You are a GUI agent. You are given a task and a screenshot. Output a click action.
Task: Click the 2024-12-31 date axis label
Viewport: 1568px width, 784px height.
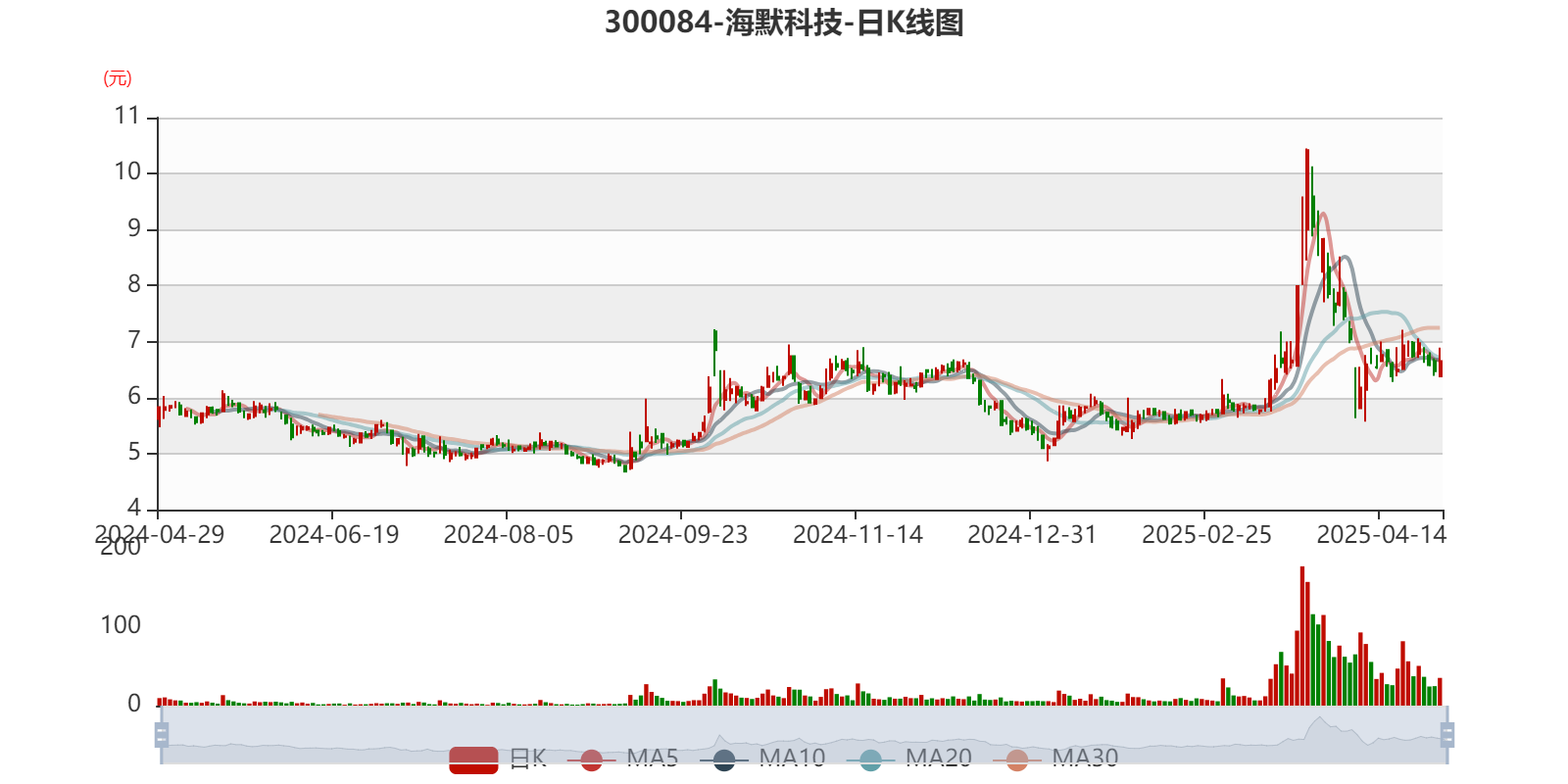(x=1032, y=534)
